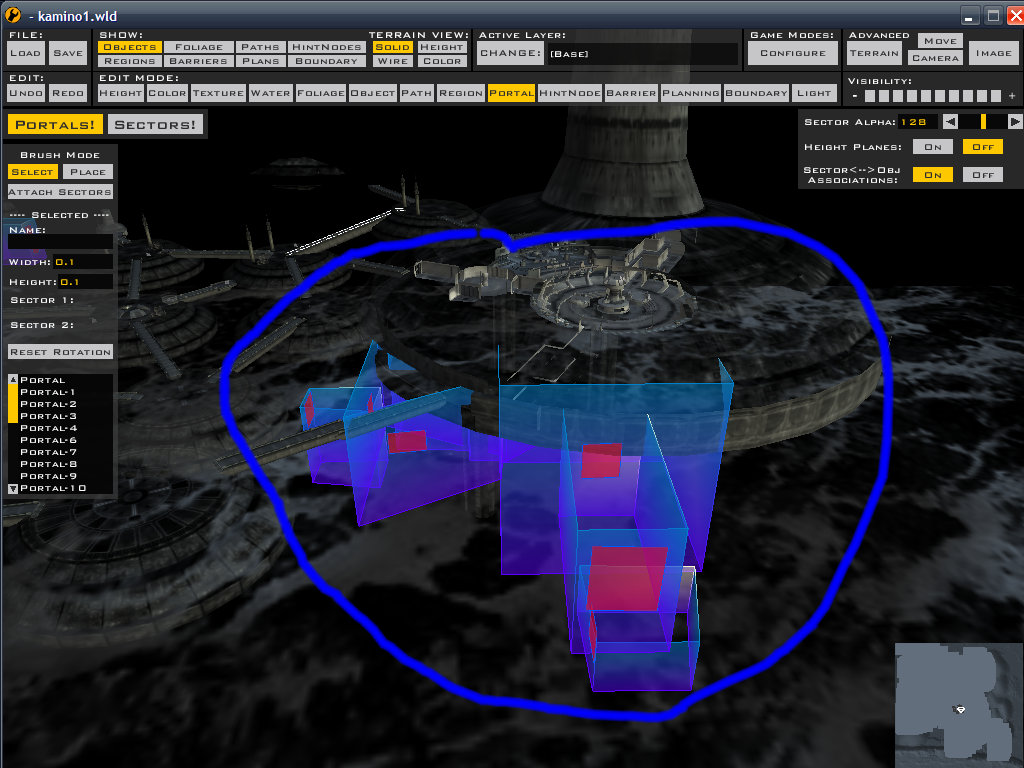Switch to Foliage edit mode
Screen dimensions: 1024x768
click(321, 93)
